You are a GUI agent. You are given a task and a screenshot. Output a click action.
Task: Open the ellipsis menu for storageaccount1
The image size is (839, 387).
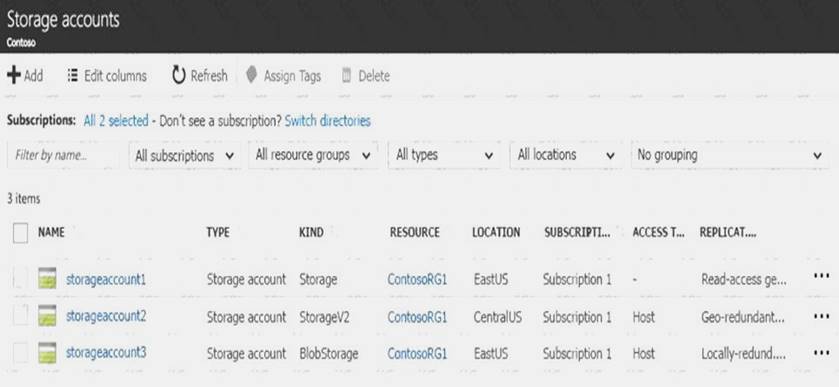(821, 276)
